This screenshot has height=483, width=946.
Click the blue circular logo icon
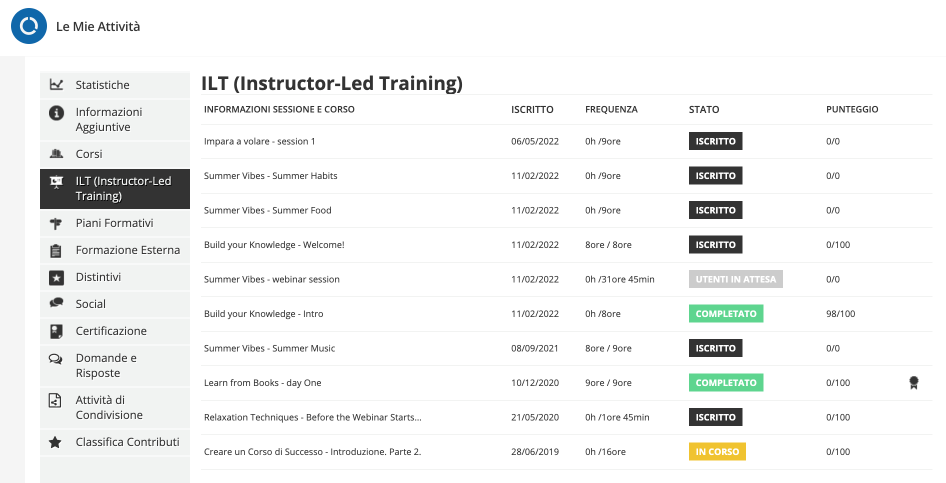pos(28,26)
